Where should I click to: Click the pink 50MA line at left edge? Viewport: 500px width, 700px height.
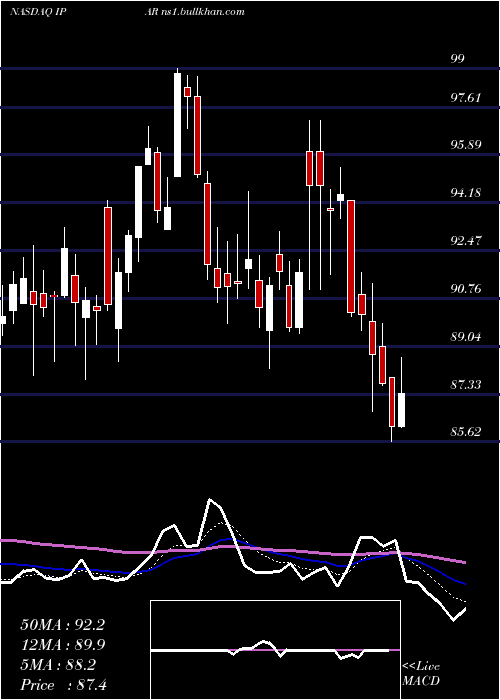click(9, 541)
